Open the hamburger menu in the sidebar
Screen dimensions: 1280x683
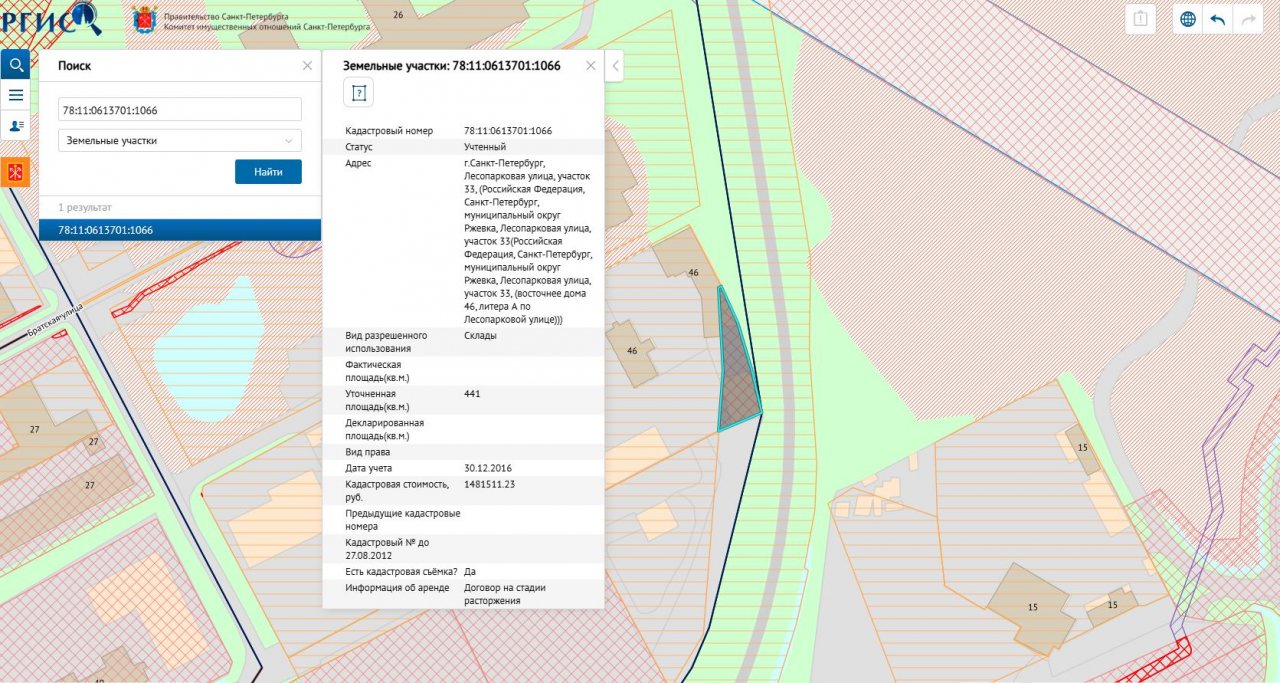point(15,95)
